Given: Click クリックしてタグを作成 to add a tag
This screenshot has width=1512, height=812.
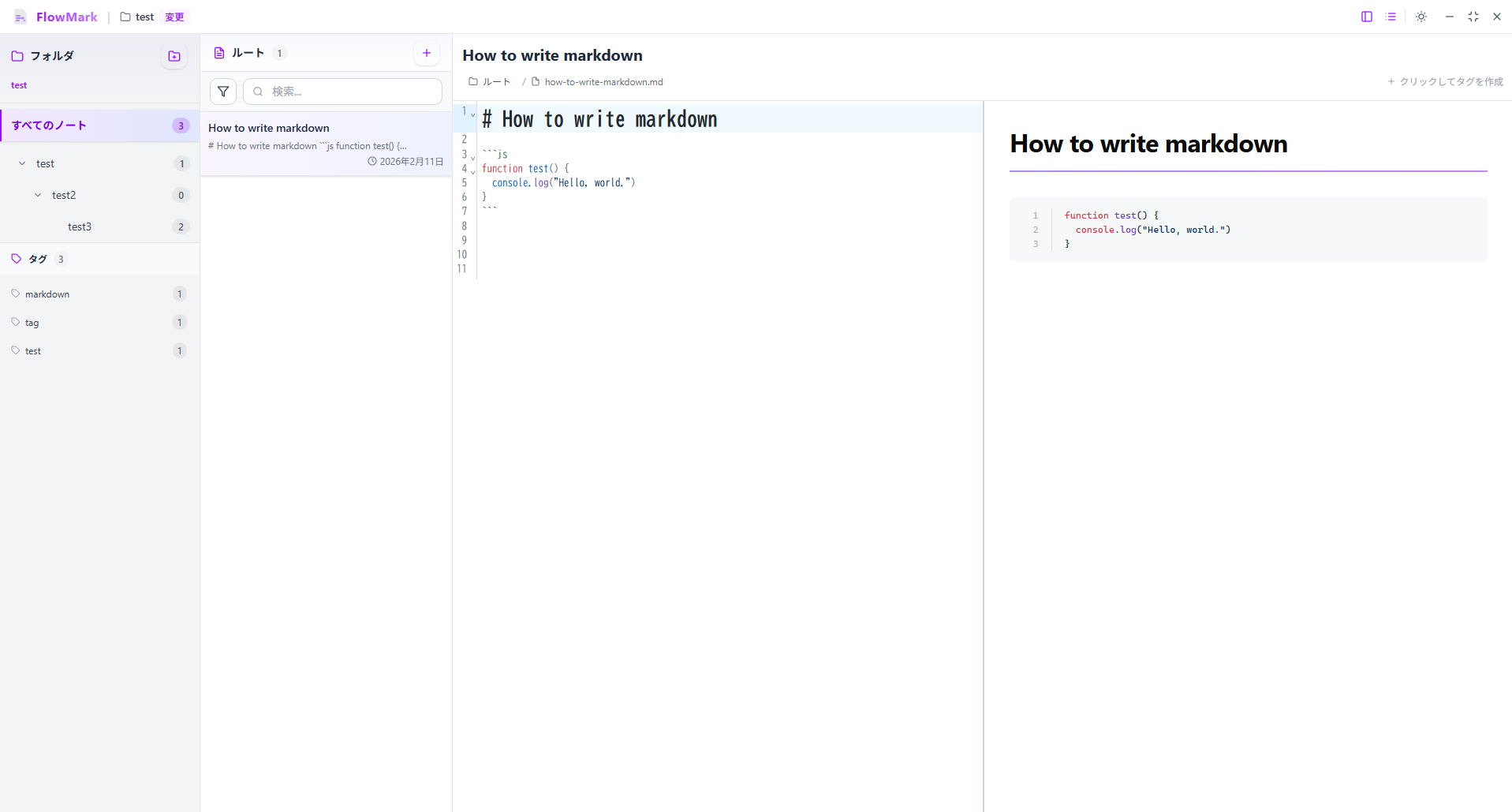Looking at the screenshot, I should tap(1445, 82).
